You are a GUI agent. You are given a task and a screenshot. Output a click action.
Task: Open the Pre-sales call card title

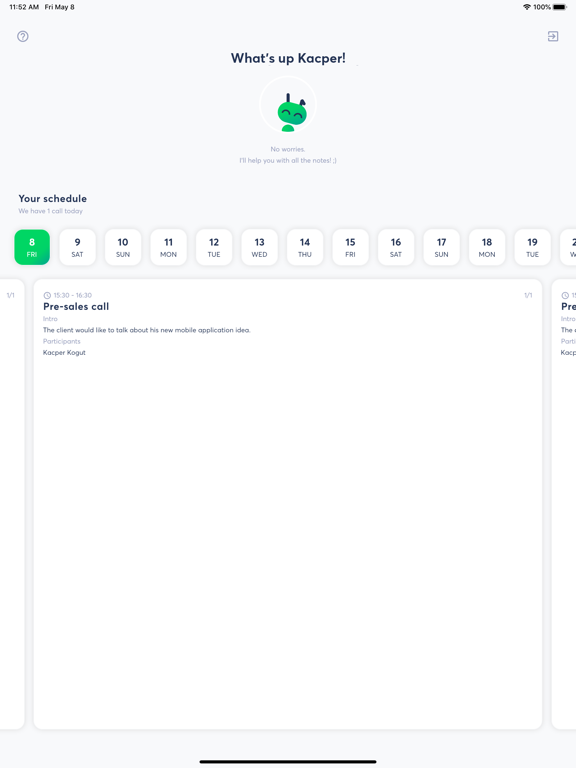(x=76, y=307)
